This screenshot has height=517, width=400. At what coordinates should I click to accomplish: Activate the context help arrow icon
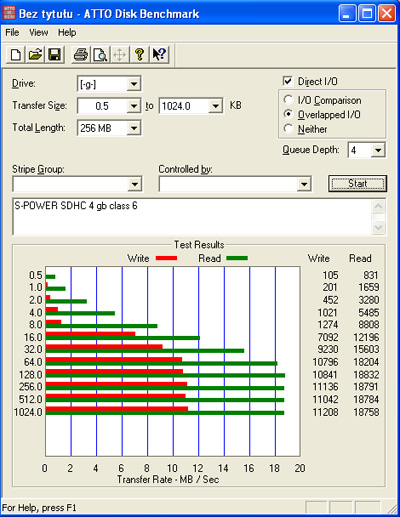pos(159,55)
